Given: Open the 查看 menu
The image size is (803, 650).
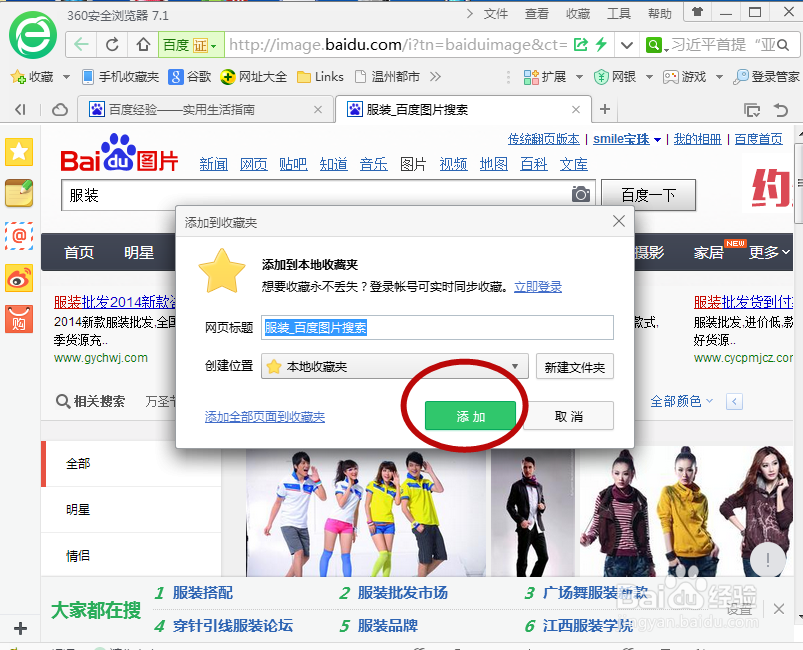Looking at the screenshot, I should (x=537, y=14).
